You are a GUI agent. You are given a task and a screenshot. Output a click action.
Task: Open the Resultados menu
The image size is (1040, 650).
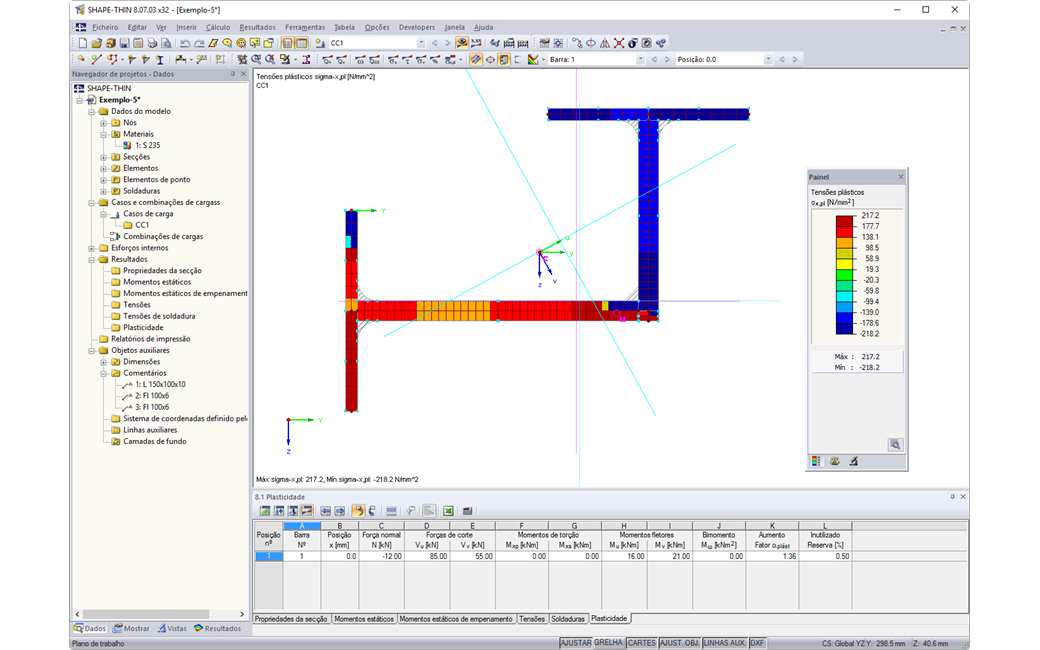coord(257,27)
